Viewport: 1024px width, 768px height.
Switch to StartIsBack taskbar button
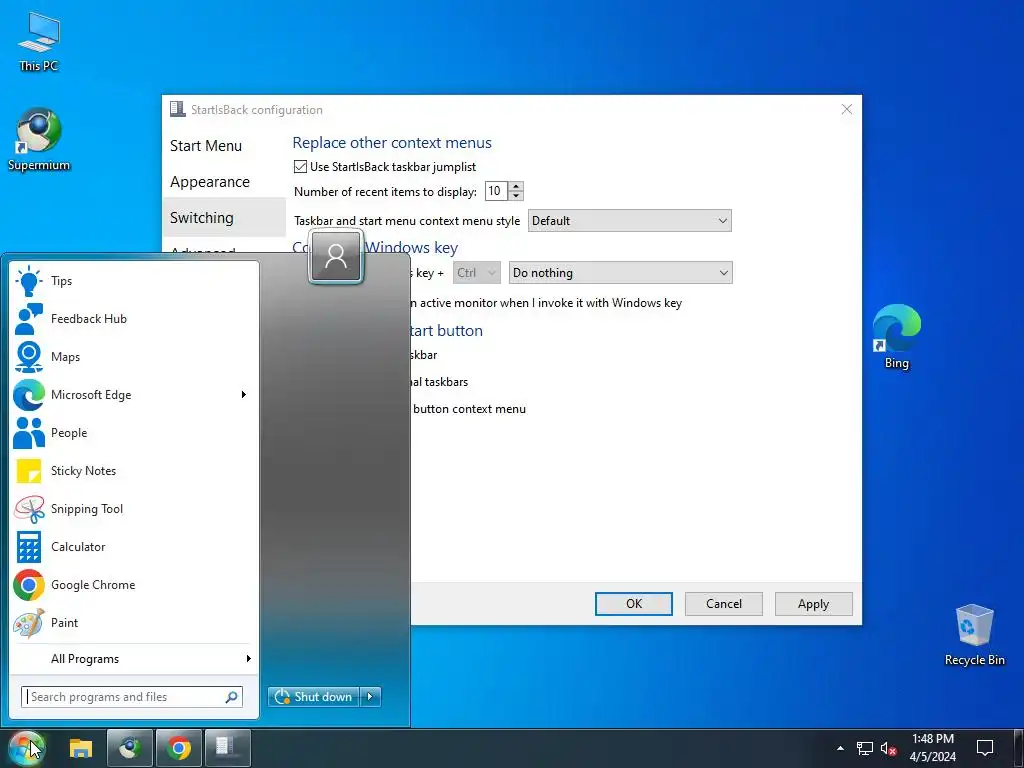click(x=228, y=748)
